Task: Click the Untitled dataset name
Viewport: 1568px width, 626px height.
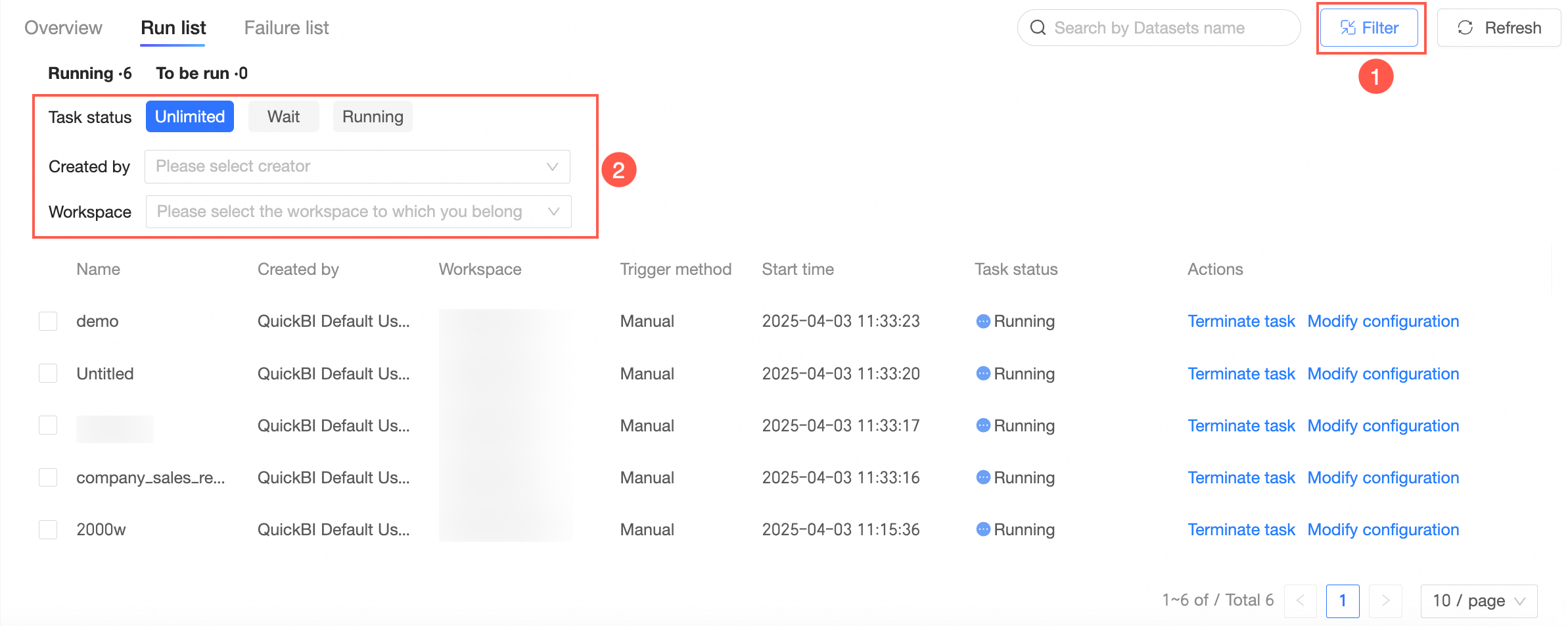Action: click(x=104, y=373)
